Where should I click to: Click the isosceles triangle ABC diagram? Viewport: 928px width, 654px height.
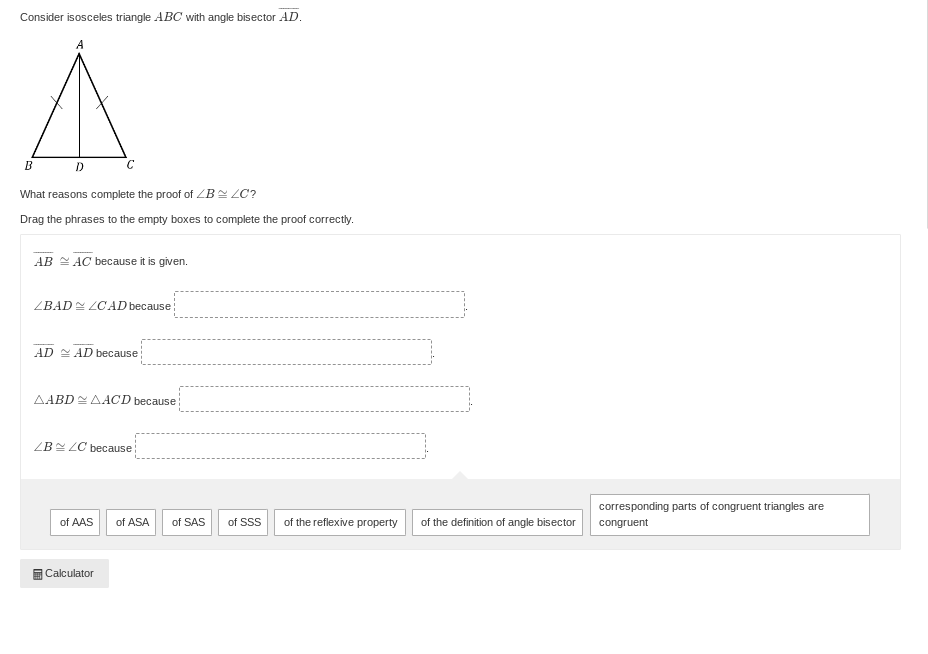80,108
